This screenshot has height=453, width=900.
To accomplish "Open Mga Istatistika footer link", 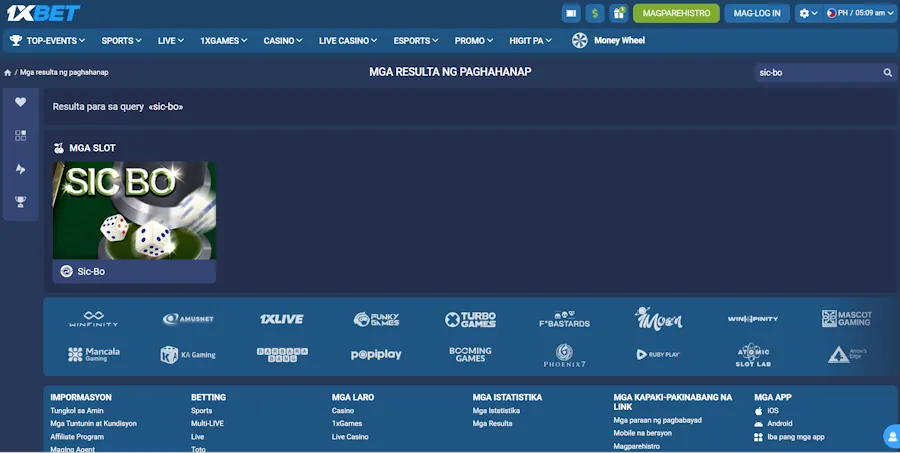I will [496, 411].
